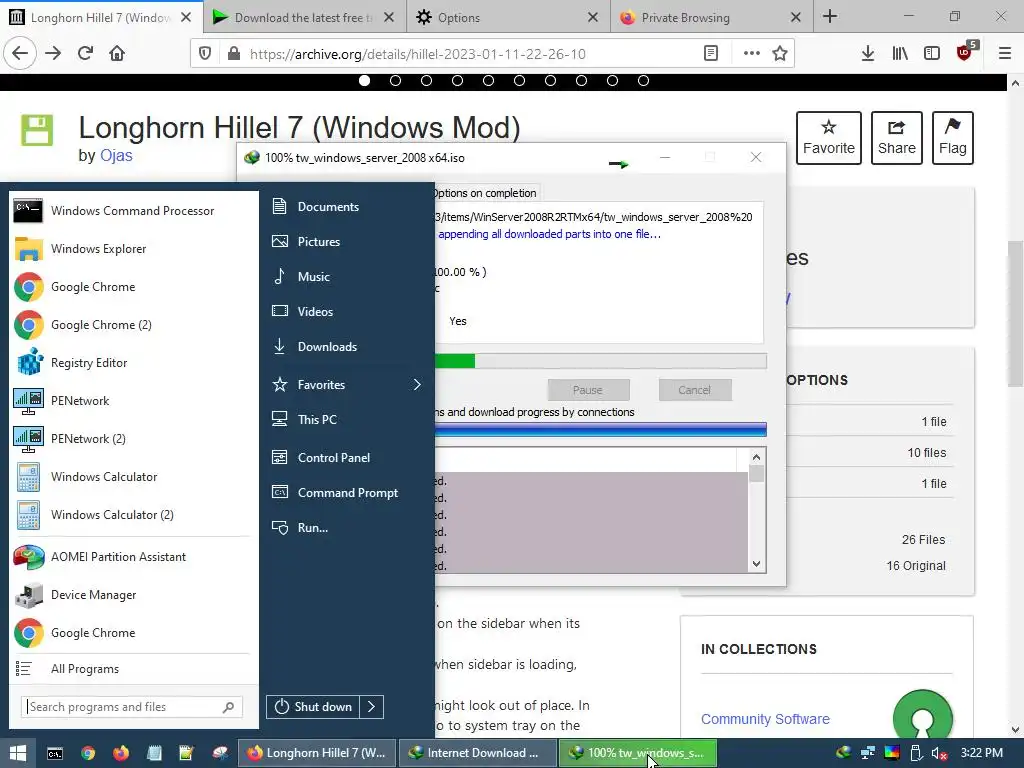The width and height of the screenshot is (1024, 768).
Task: Click the taskbar clock 3:22 PM
Action: coord(982,753)
